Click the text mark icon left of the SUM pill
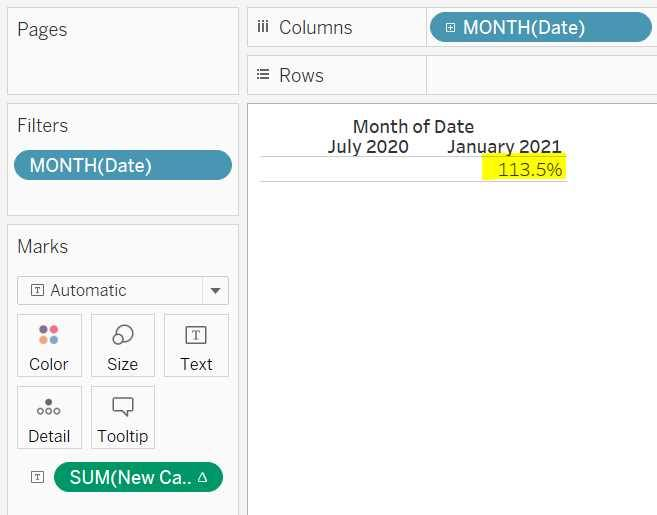Image resolution: width=657 pixels, height=515 pixels. pos(37,477)
